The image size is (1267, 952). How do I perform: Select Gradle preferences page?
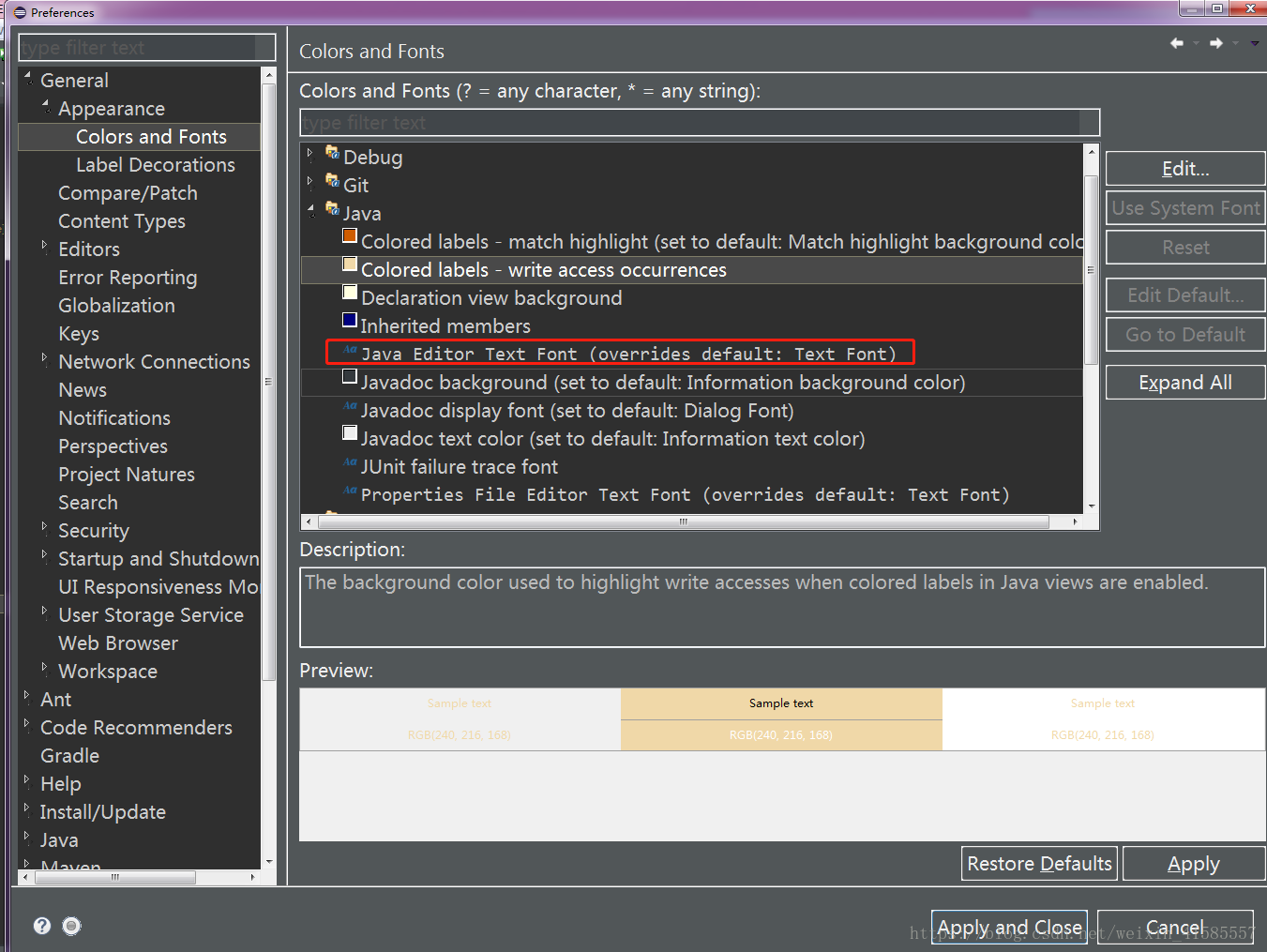[x=69, y=756]
